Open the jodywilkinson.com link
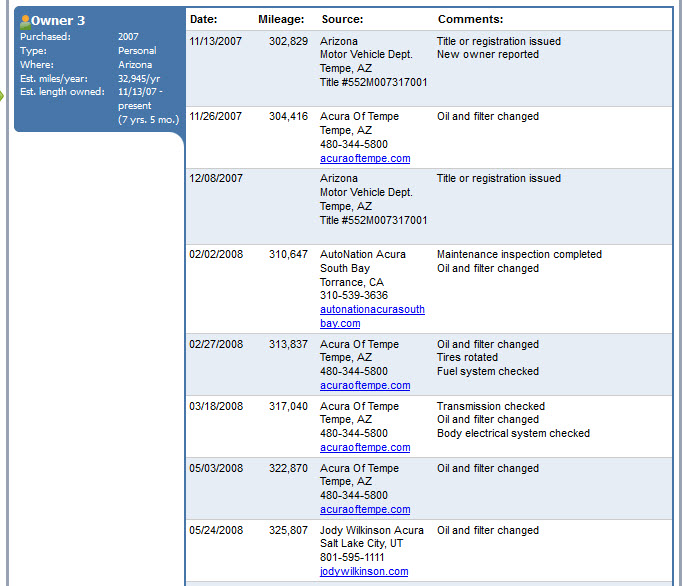Image resolution: width=685 pixels, height=586 pixels. click(364, 571)
